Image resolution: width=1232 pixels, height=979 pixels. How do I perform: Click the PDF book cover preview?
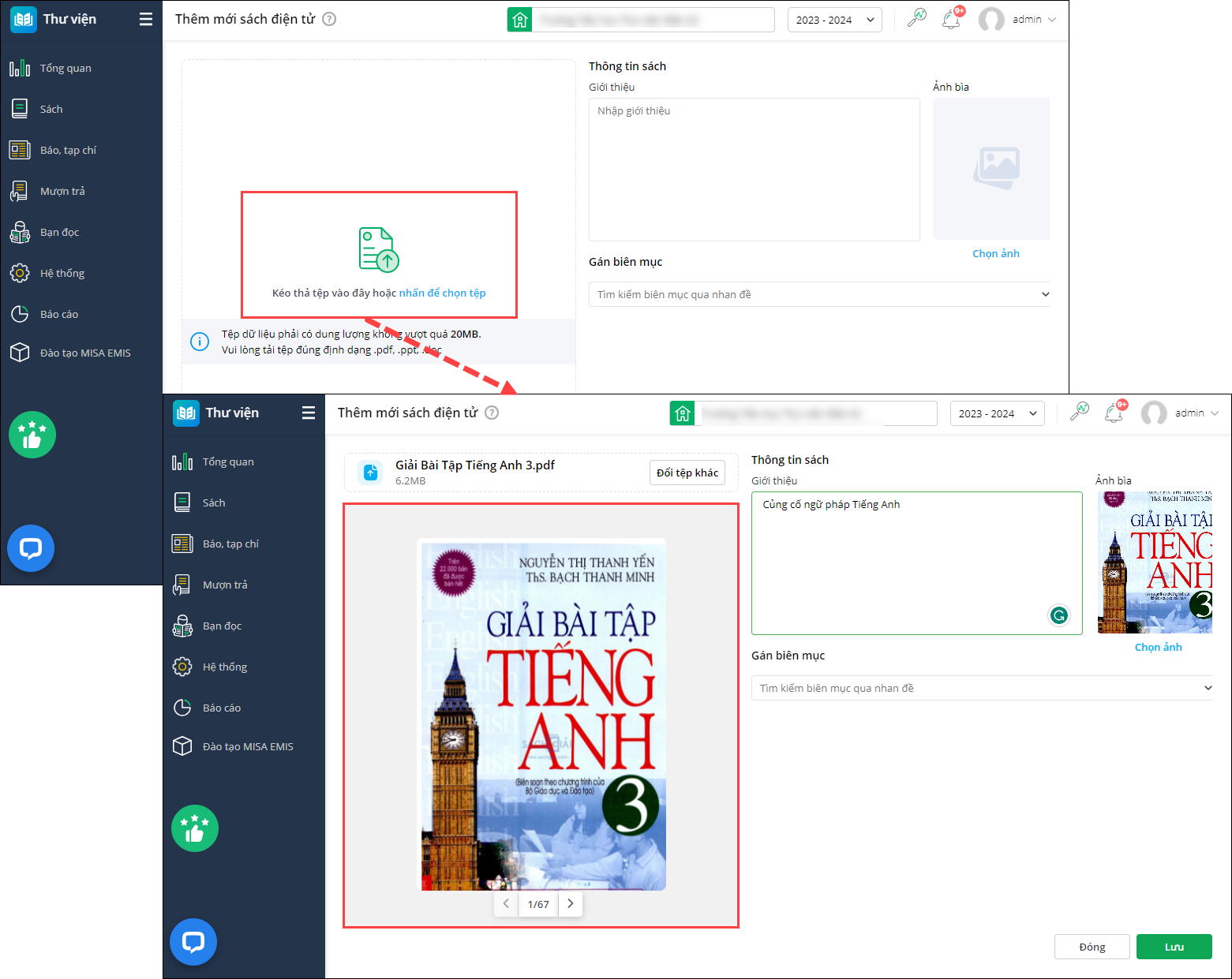[x=541, y=714]
